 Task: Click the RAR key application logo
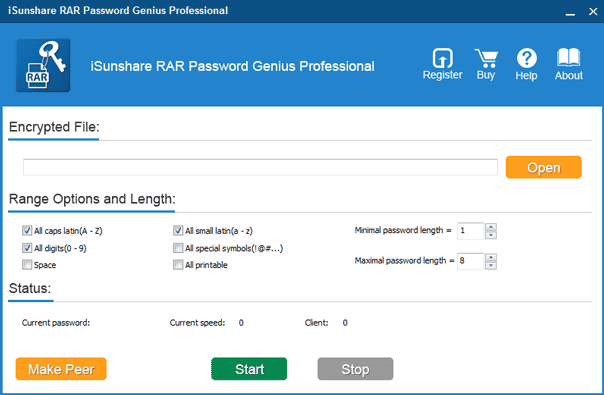43,65
